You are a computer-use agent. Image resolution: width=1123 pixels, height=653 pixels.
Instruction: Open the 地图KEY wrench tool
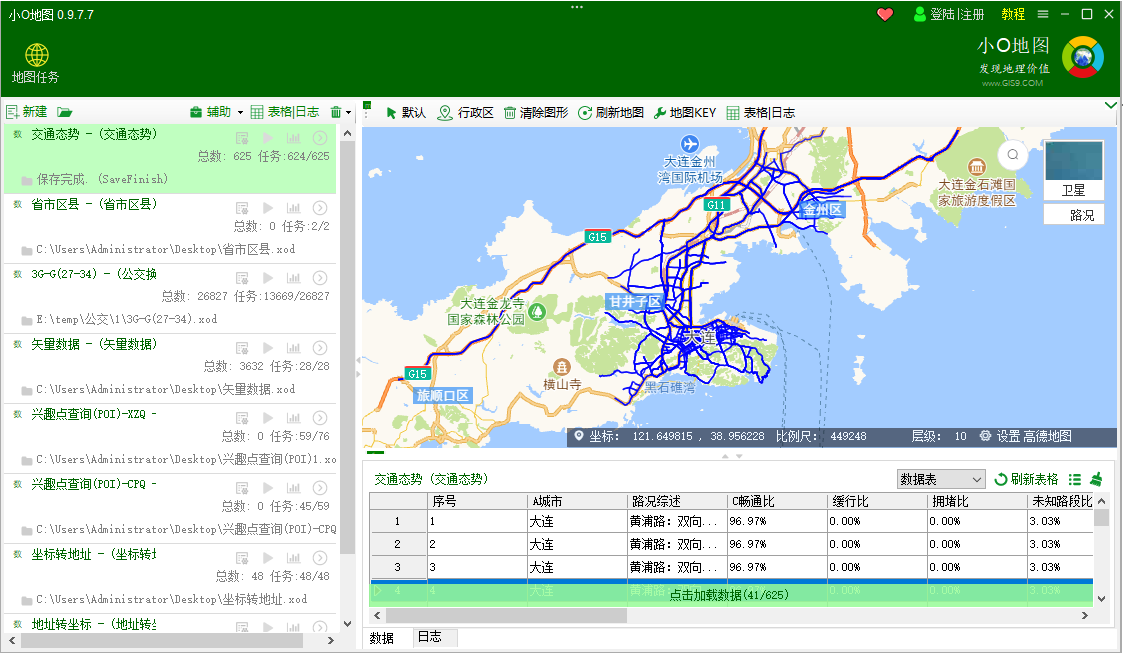pos(685,112)
